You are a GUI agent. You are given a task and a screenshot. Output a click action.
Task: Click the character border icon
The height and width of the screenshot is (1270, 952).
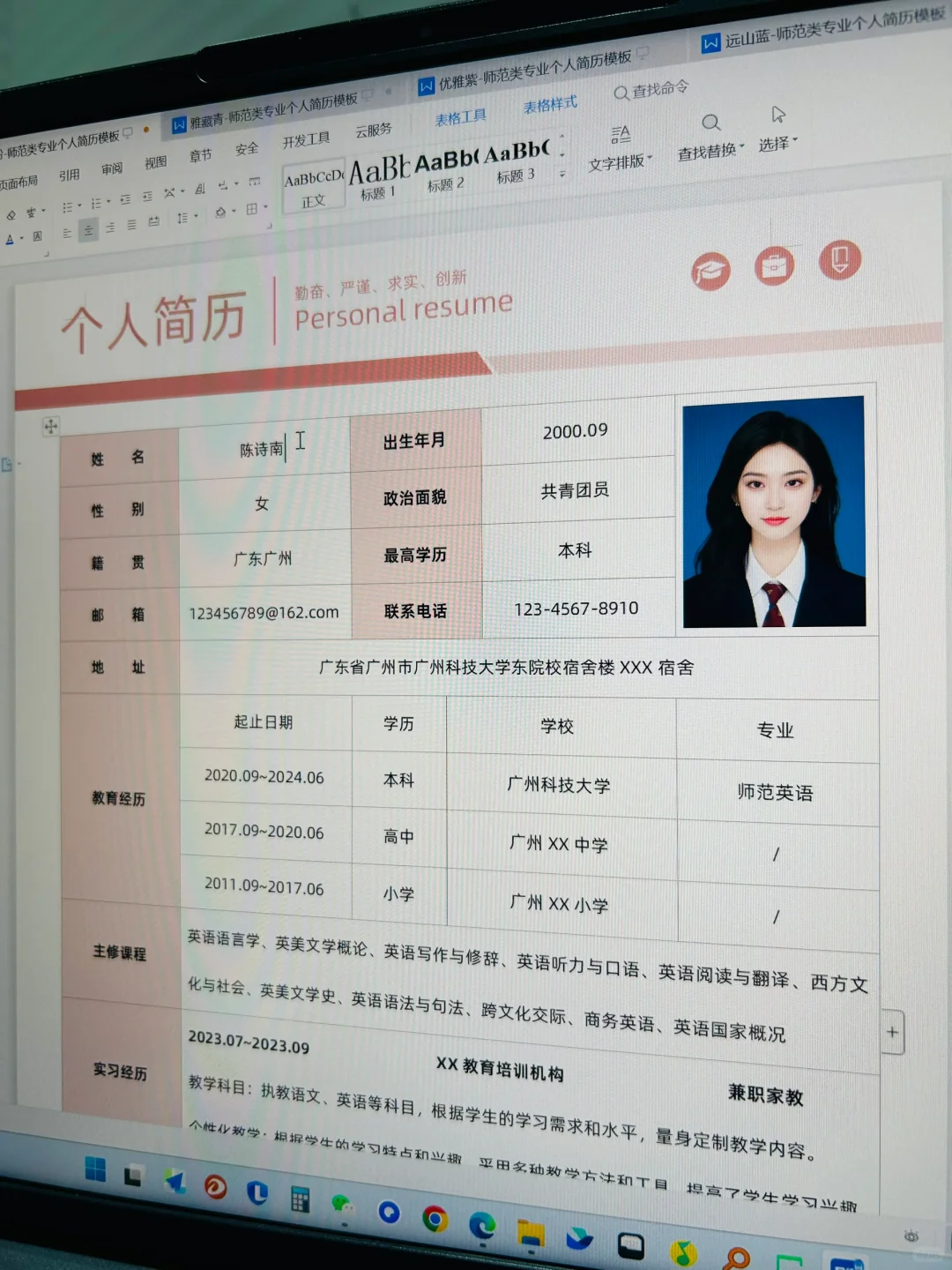[37, 236]
